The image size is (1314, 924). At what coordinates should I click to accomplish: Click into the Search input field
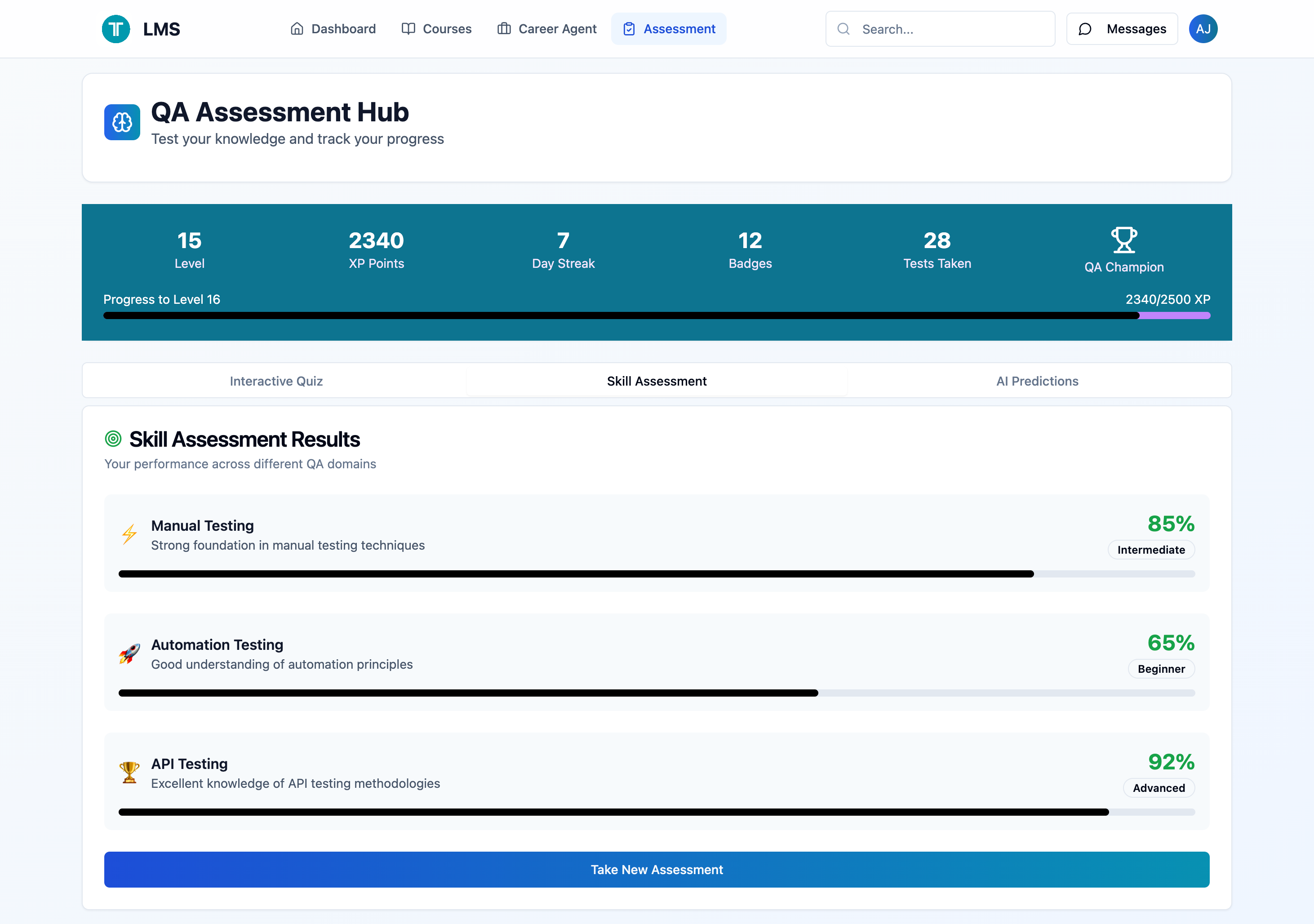coord(950,29)
